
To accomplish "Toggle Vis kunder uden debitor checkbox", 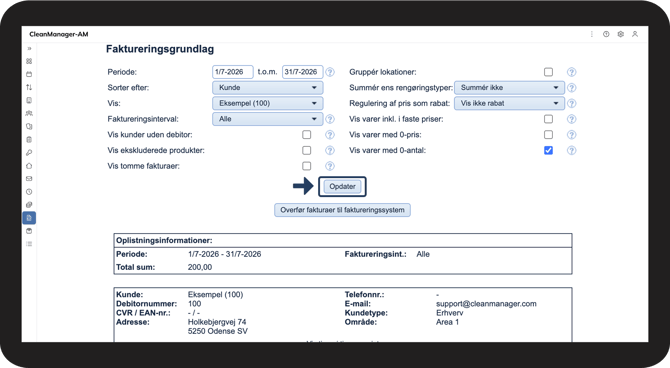I will coord(306,135).
